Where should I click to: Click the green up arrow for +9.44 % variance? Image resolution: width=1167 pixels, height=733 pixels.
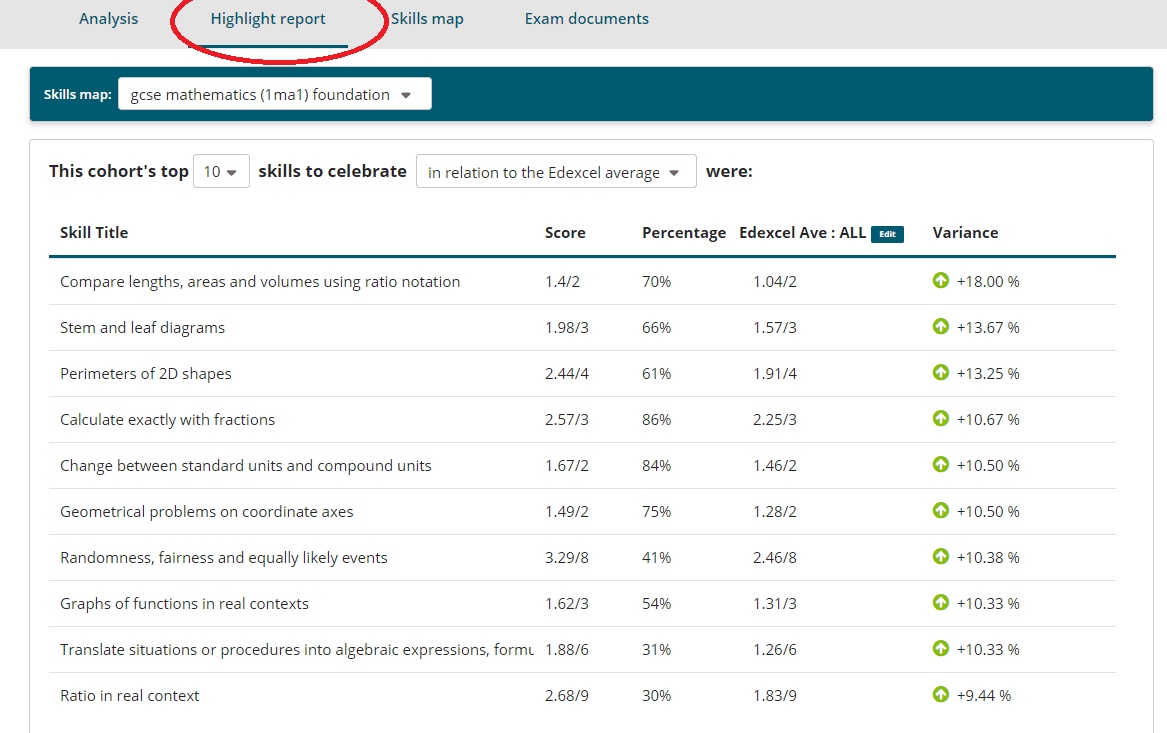pos(941,694)
